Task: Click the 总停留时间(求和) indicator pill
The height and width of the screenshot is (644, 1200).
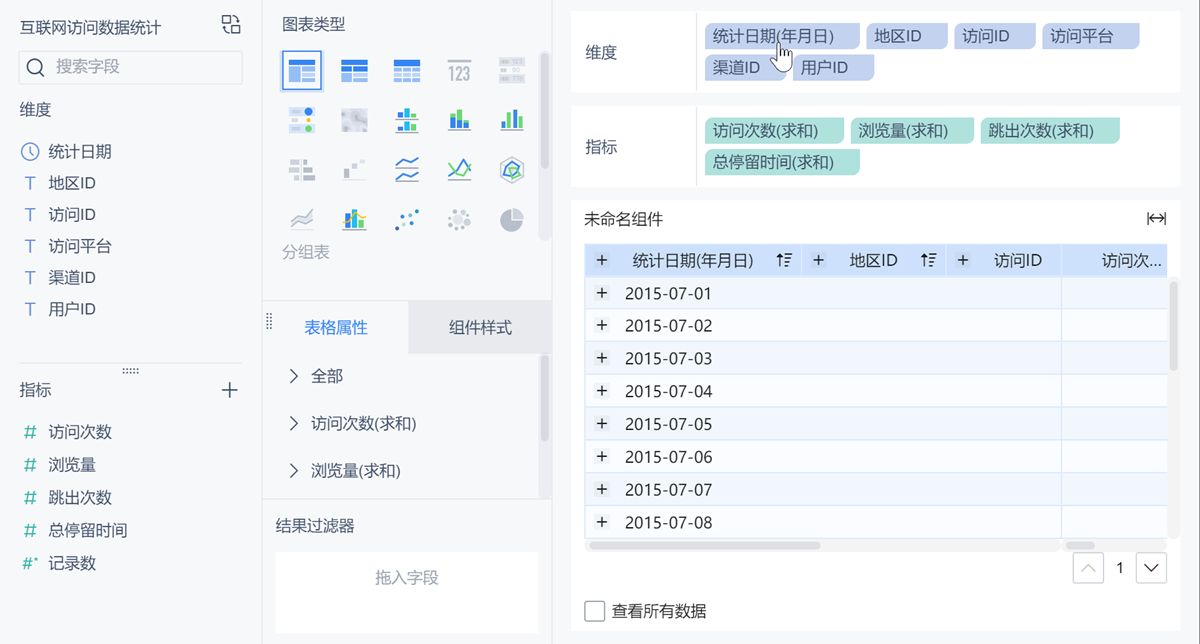Action: click(x=781, y=162)
